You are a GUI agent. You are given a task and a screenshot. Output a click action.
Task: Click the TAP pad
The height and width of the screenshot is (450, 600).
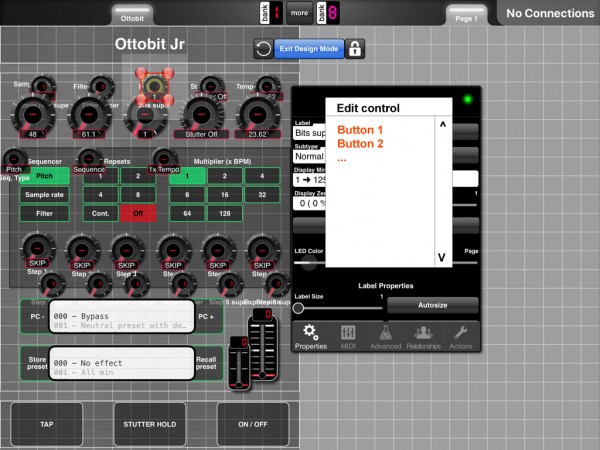point(47,424)
